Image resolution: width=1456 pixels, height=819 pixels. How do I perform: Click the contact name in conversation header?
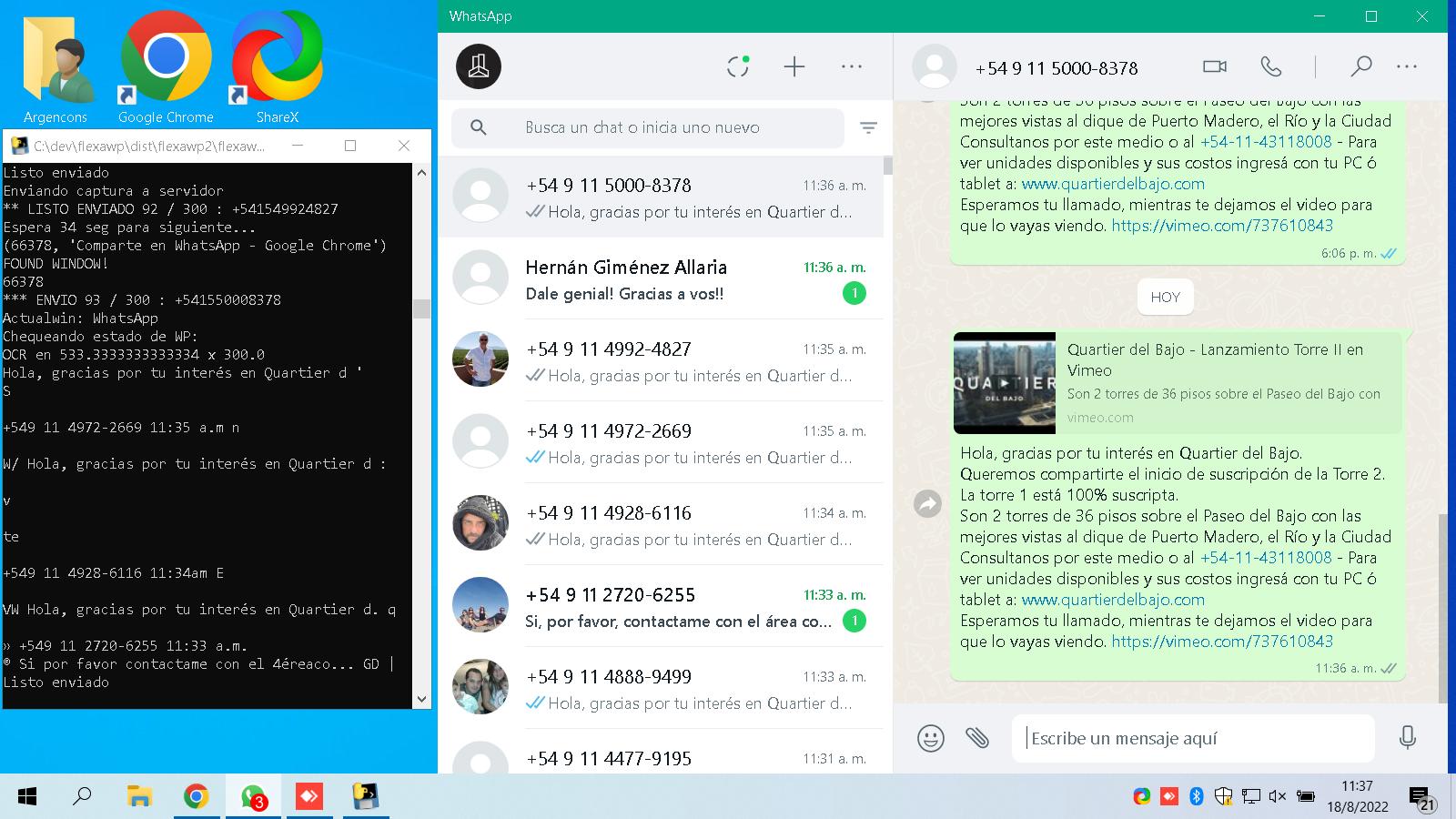pyautogui.click(x=1057, y=68)
